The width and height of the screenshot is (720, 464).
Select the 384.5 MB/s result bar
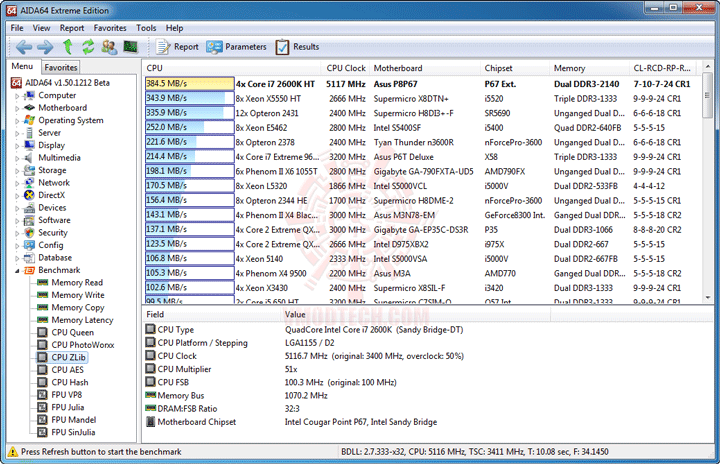pos(189,84)
